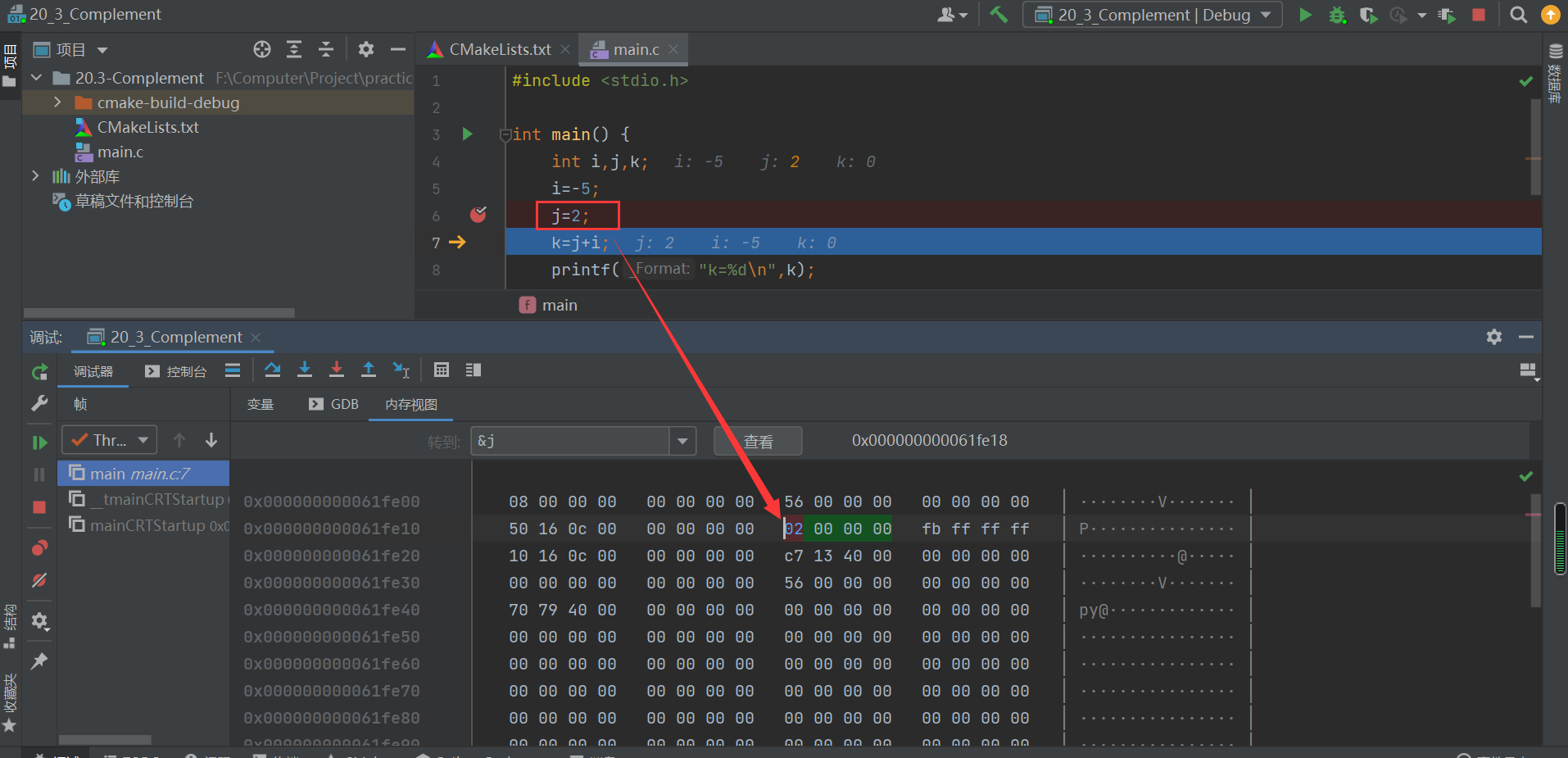Click the Profile run icon with the clock
Image resolution: width=1568 pixels, height=758 pixels.
[1399, 15]
